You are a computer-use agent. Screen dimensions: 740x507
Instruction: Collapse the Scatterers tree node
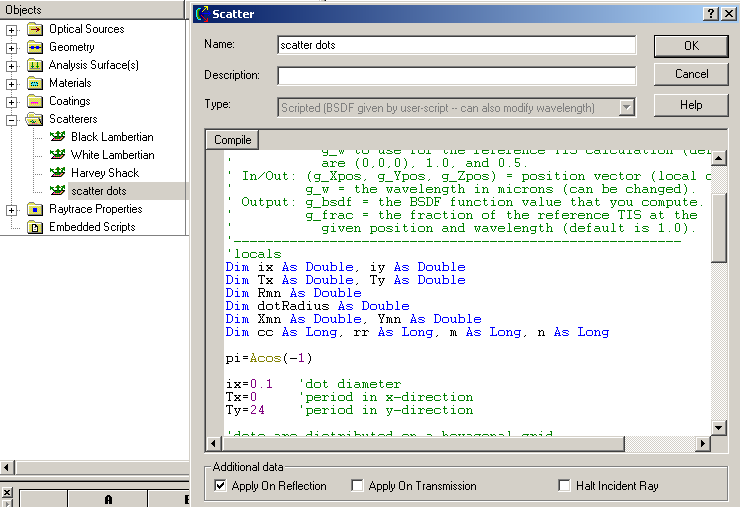point(12,120)
